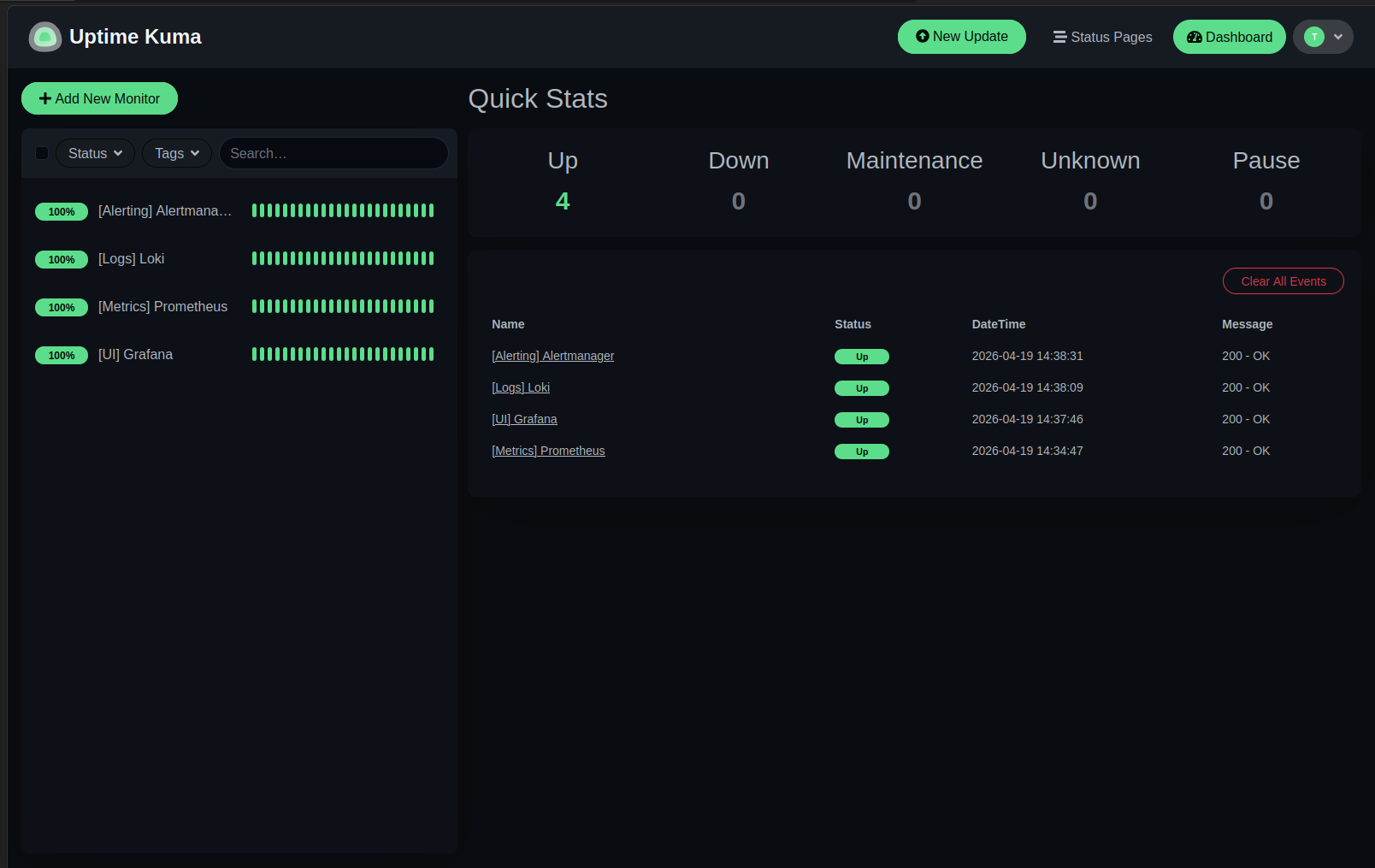Click the Status column header
Screen dimensions: 1375x868
(853, 324)
